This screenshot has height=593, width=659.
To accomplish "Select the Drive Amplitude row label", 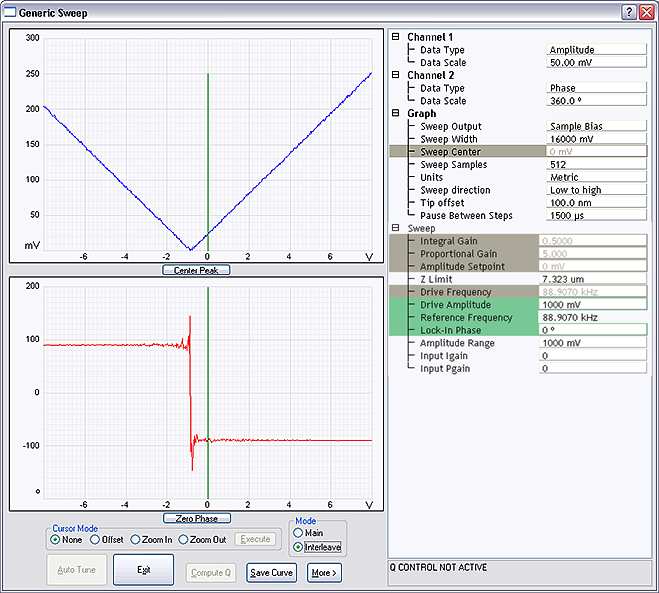I will pyautogui.click(x=456, y=304).
